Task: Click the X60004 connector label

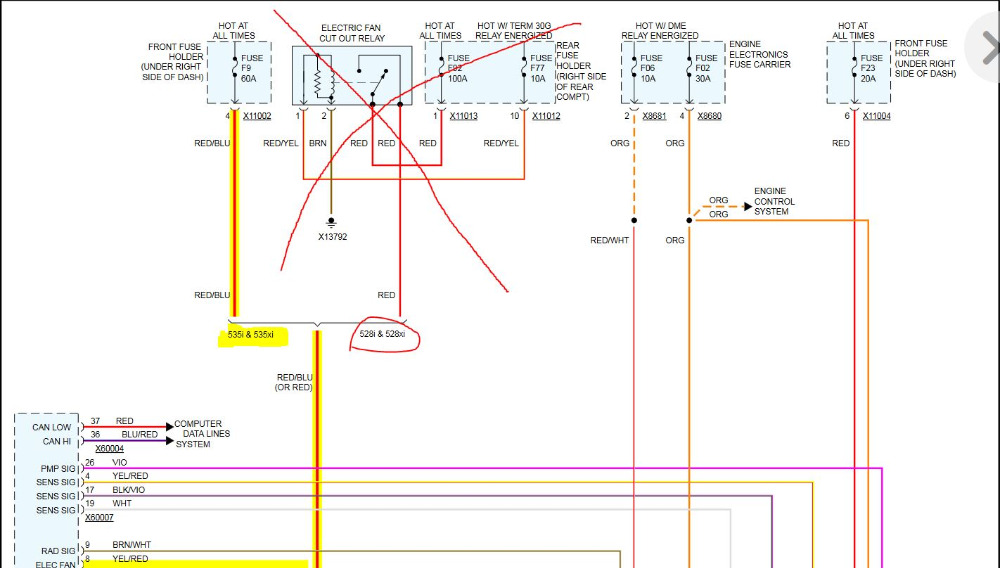Action: point(110,450)
